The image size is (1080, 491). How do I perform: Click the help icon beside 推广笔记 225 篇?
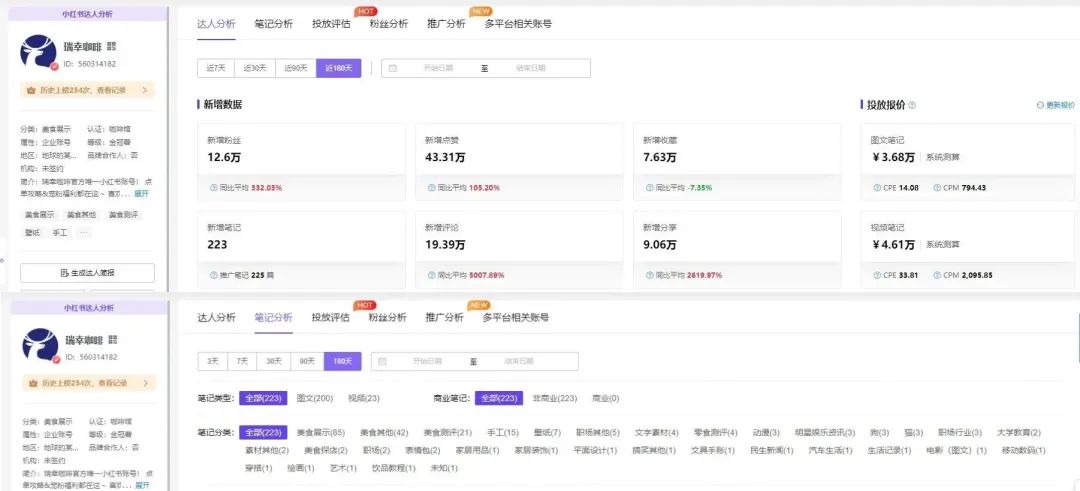213,275
